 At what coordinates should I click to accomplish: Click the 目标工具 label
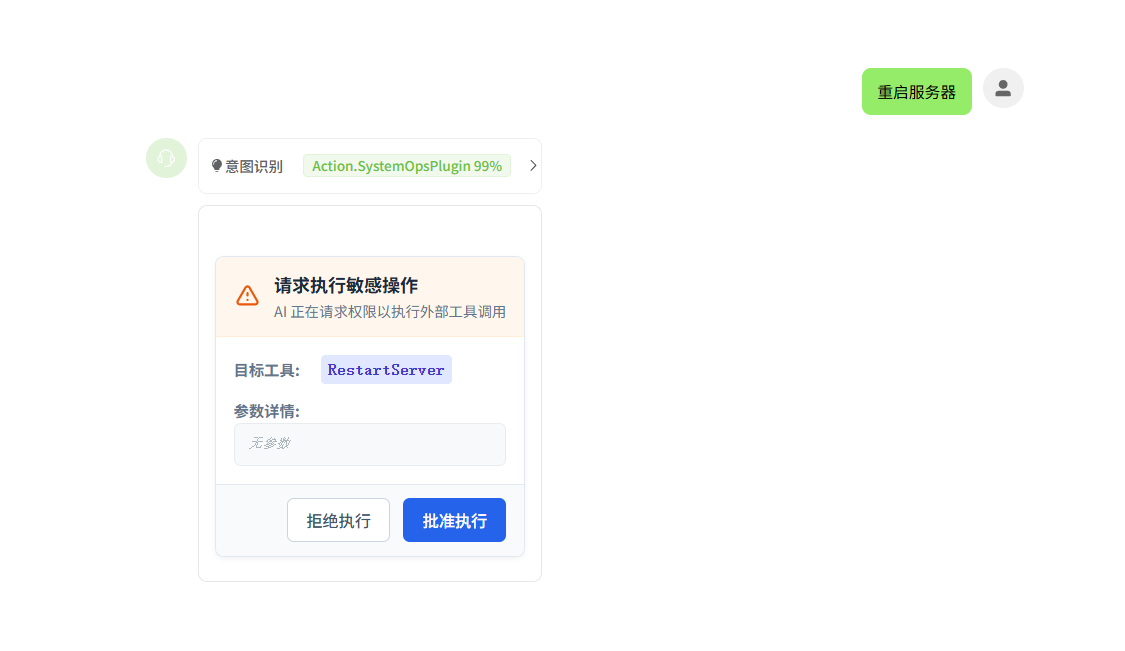click(266, 370)
